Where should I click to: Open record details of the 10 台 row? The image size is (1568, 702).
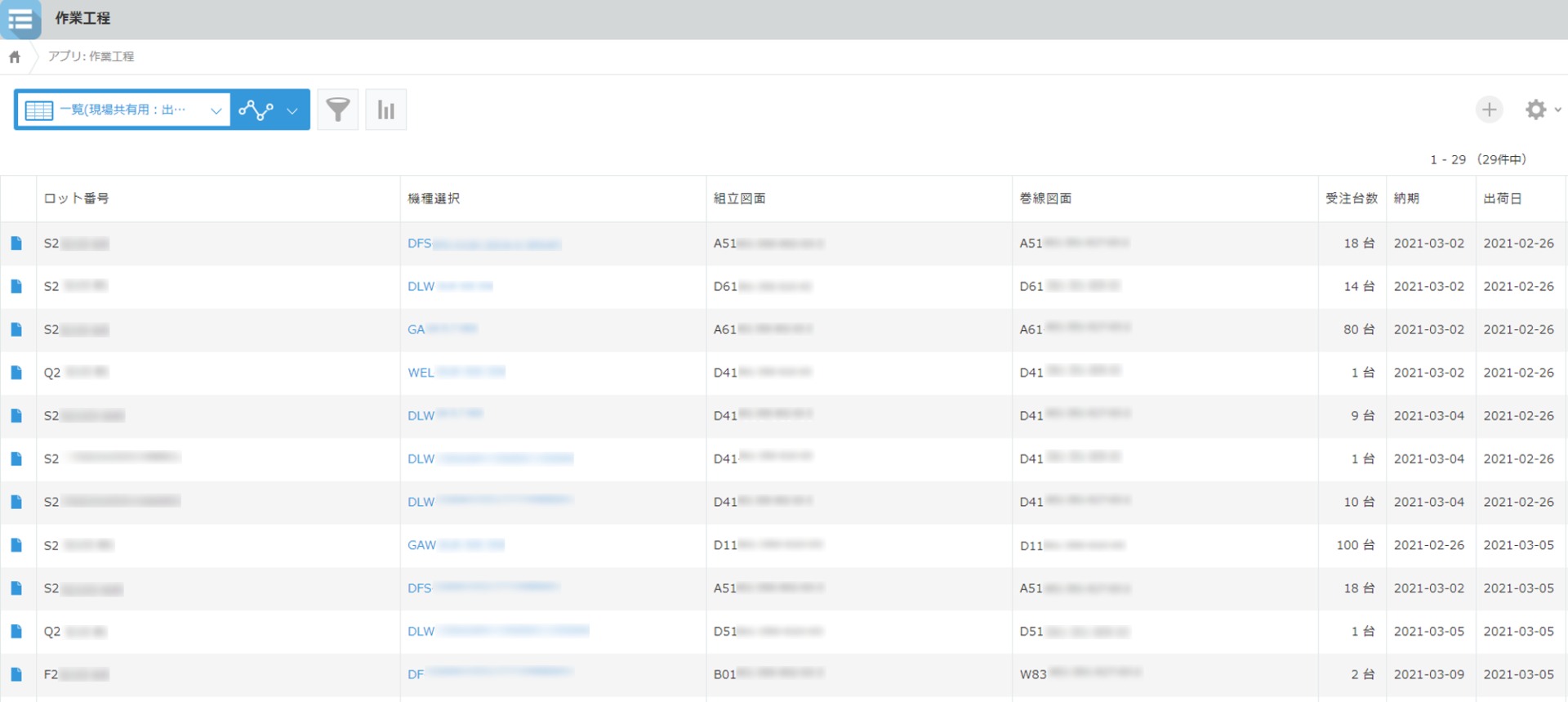click(x=16, y=502)
